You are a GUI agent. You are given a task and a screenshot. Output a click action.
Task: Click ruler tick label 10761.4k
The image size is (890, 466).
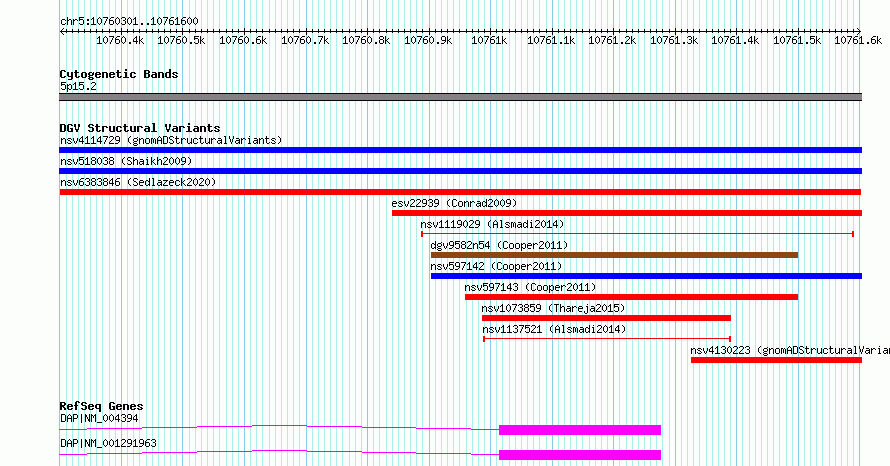pyautogui.click(x=735, y=41)
